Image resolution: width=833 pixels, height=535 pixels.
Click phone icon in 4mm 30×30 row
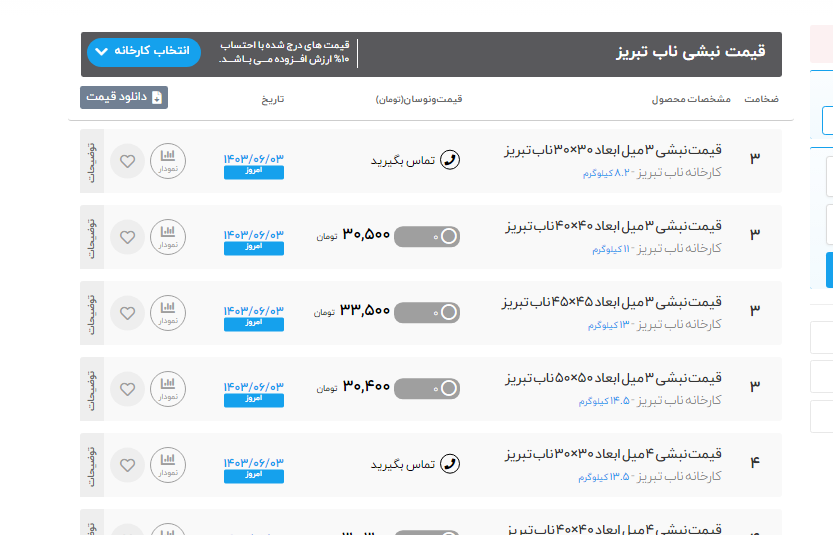tap(450, 464)
